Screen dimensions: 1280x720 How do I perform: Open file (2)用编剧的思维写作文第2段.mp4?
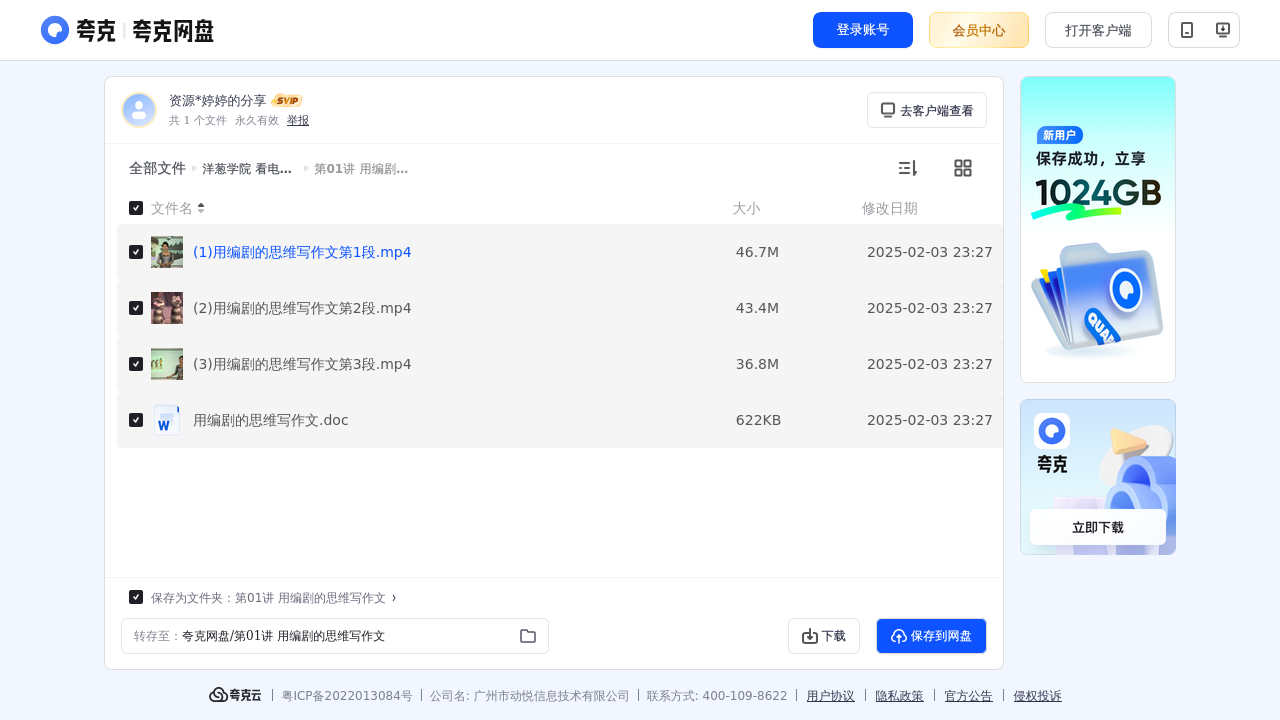(x=302, y=308)
